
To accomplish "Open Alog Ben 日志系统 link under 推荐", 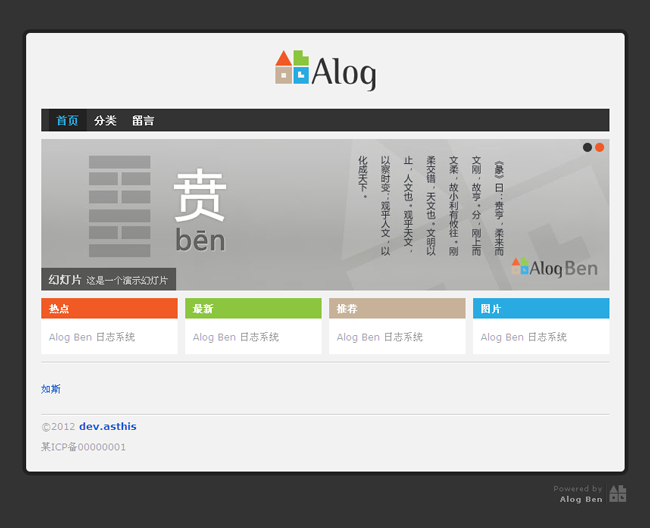I will [380, 338].
